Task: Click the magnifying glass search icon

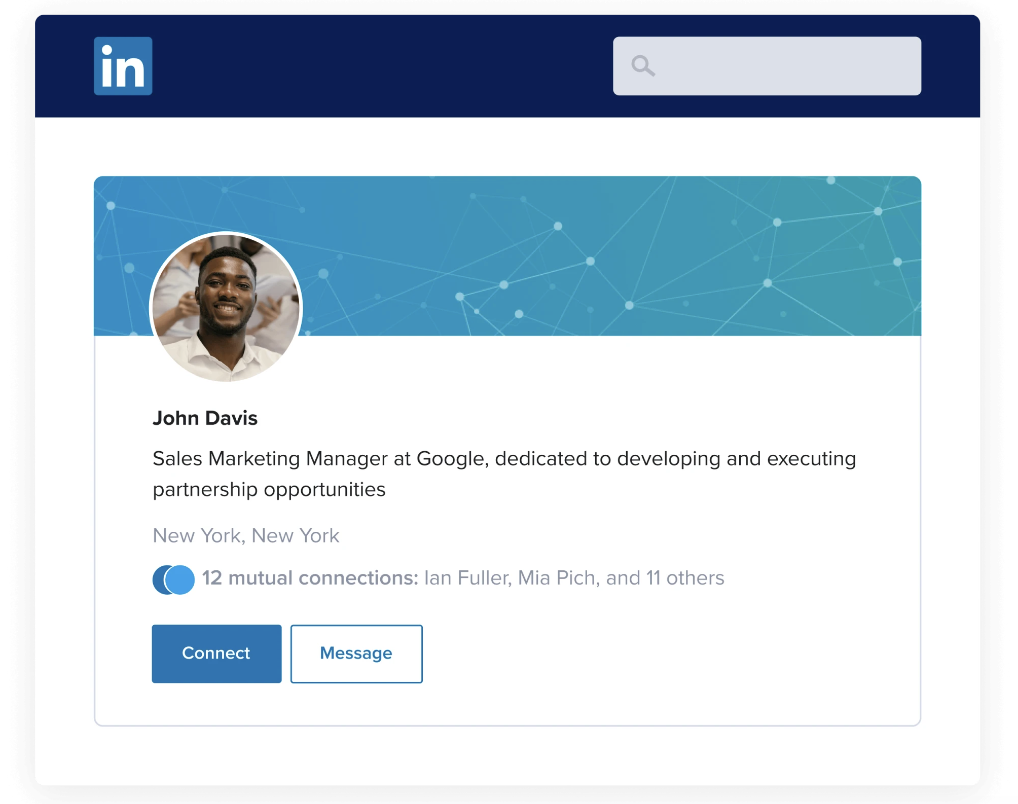Action: pyautogui.click(x=643, y=66)
